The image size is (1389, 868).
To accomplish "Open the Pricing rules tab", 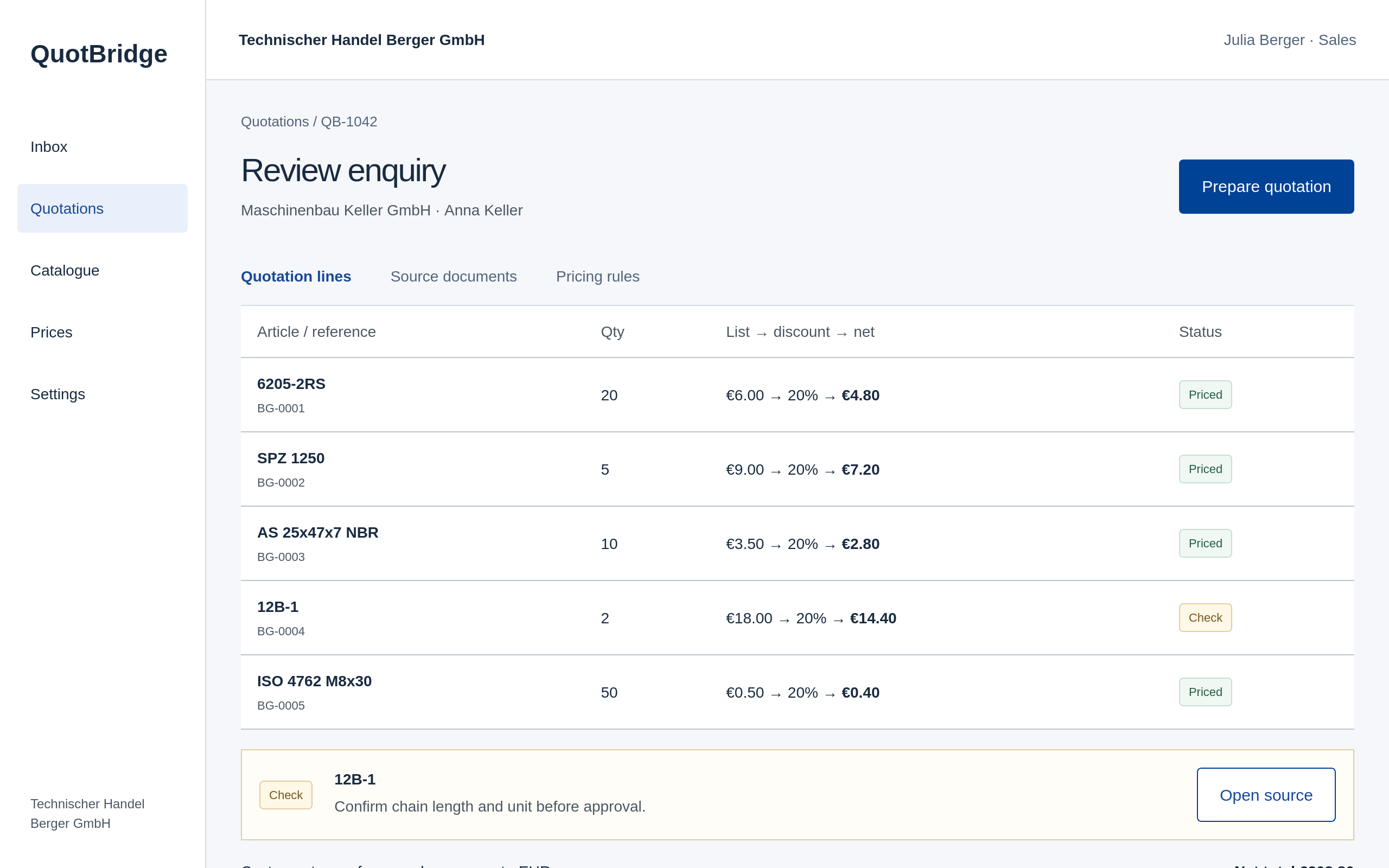I will (597, 277).
